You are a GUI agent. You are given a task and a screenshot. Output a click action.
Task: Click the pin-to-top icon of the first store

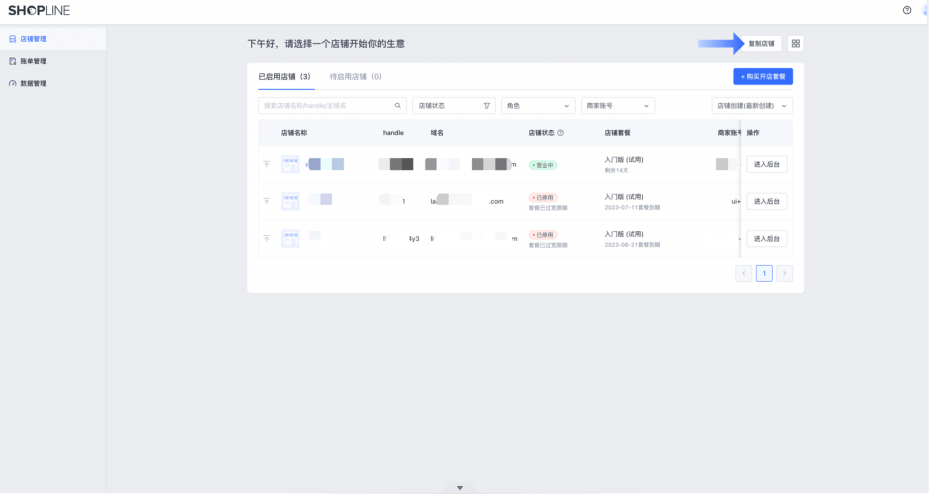(267, 164)
